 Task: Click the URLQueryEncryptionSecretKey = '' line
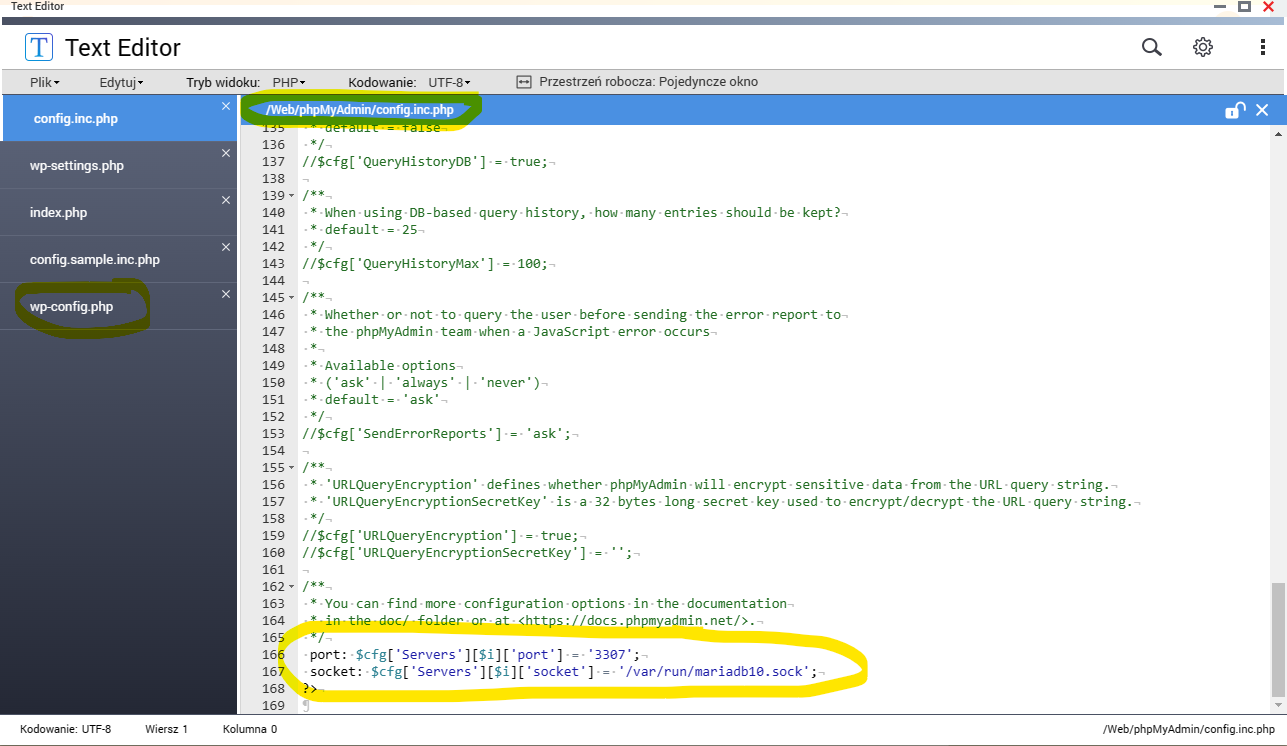click(x=472, y=553)
